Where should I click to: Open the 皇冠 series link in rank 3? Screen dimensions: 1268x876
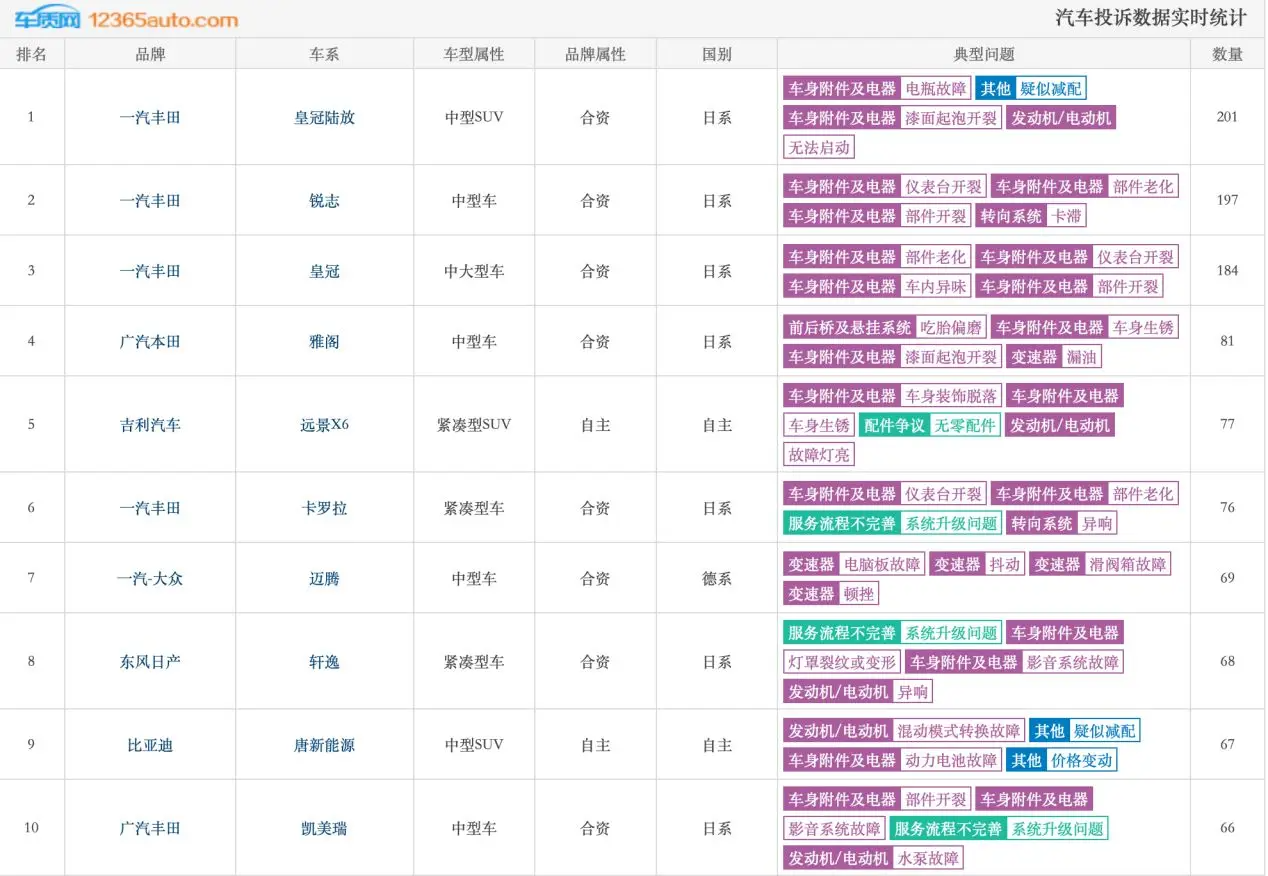pyautogui.click(x=324, y=271)
